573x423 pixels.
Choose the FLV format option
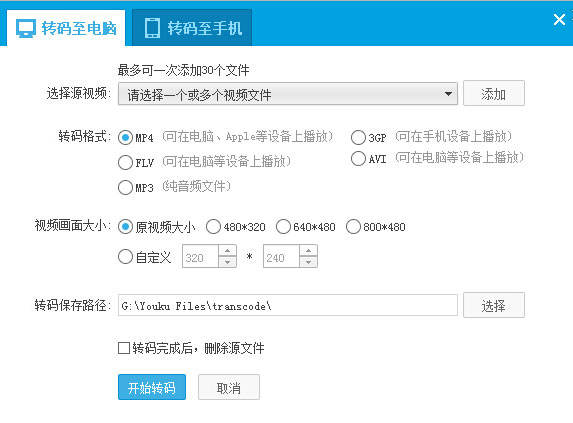click(125, 162)
